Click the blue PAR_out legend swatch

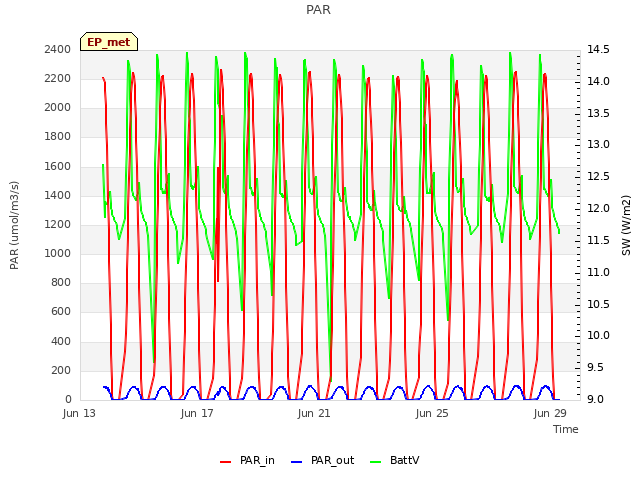tap(296, 462)
